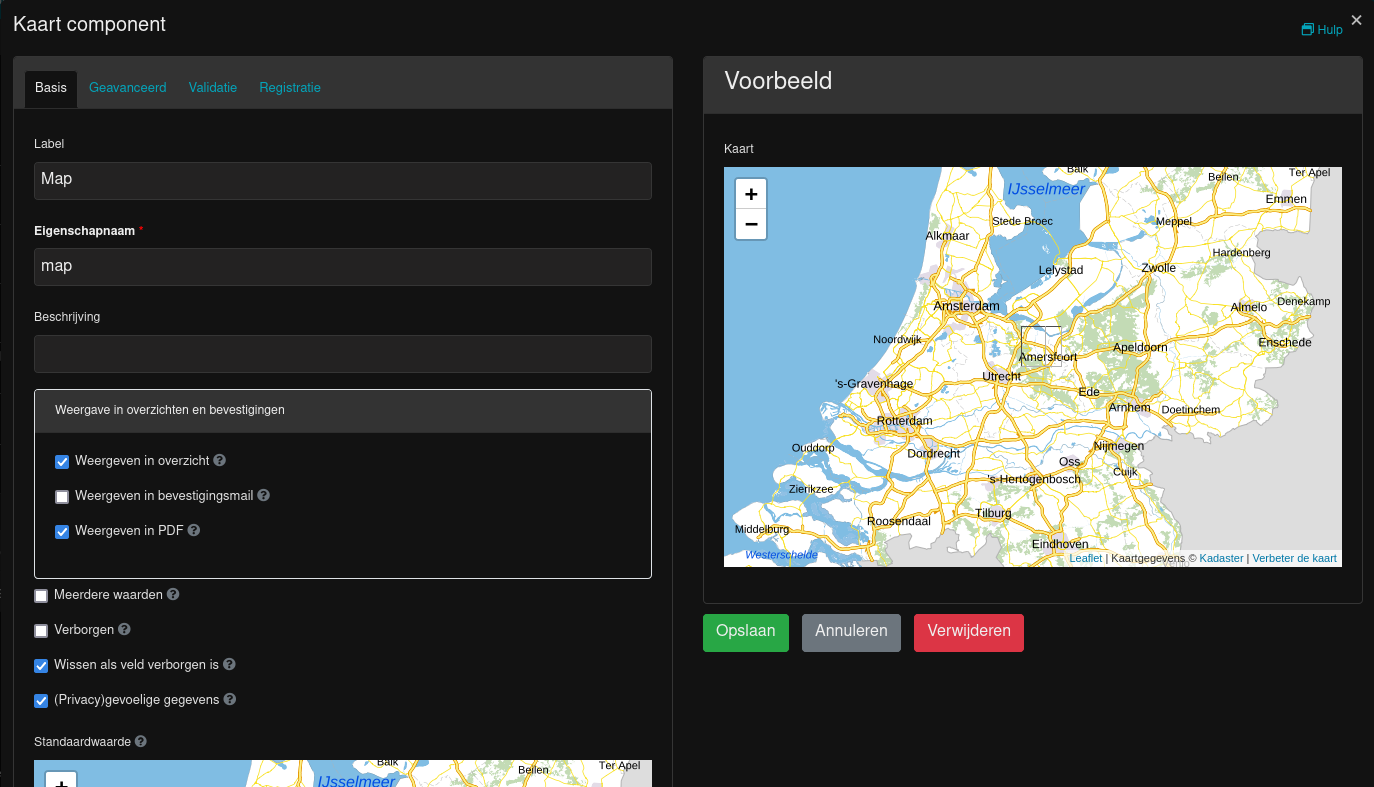Open the Kadaster attribution link

1221,558
